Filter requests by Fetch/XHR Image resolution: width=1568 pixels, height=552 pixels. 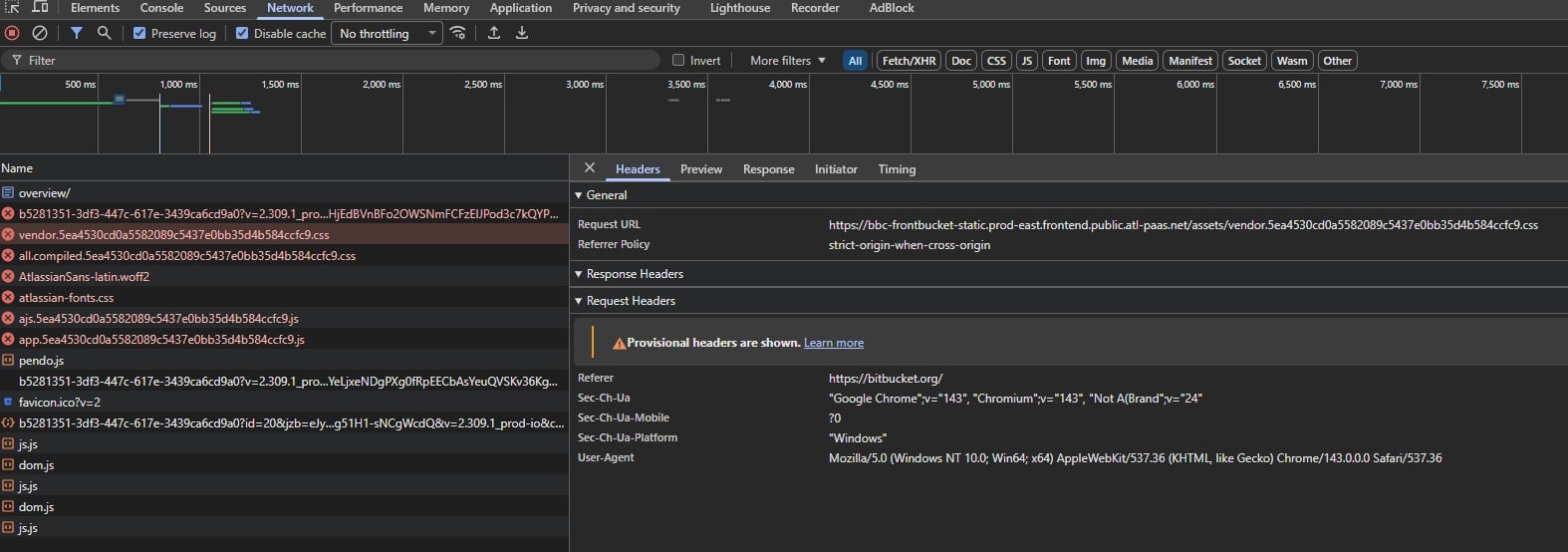click(910, 61)
